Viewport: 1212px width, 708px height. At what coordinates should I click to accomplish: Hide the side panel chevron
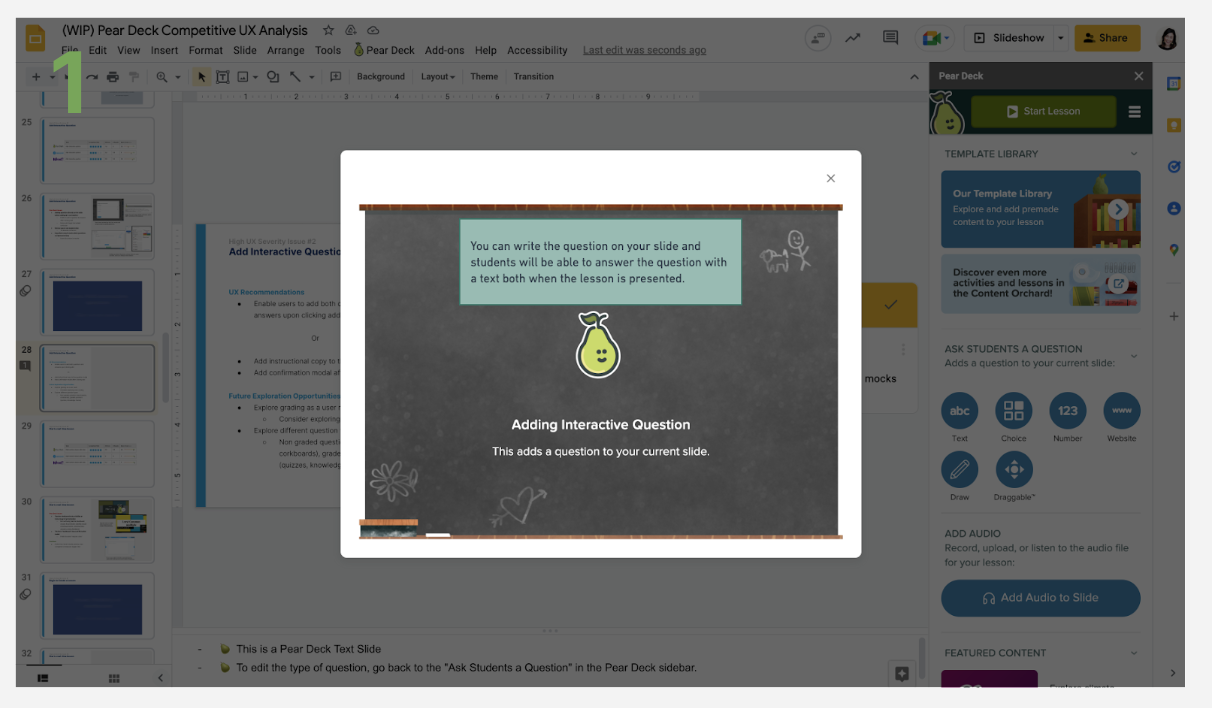[1174, 674]
